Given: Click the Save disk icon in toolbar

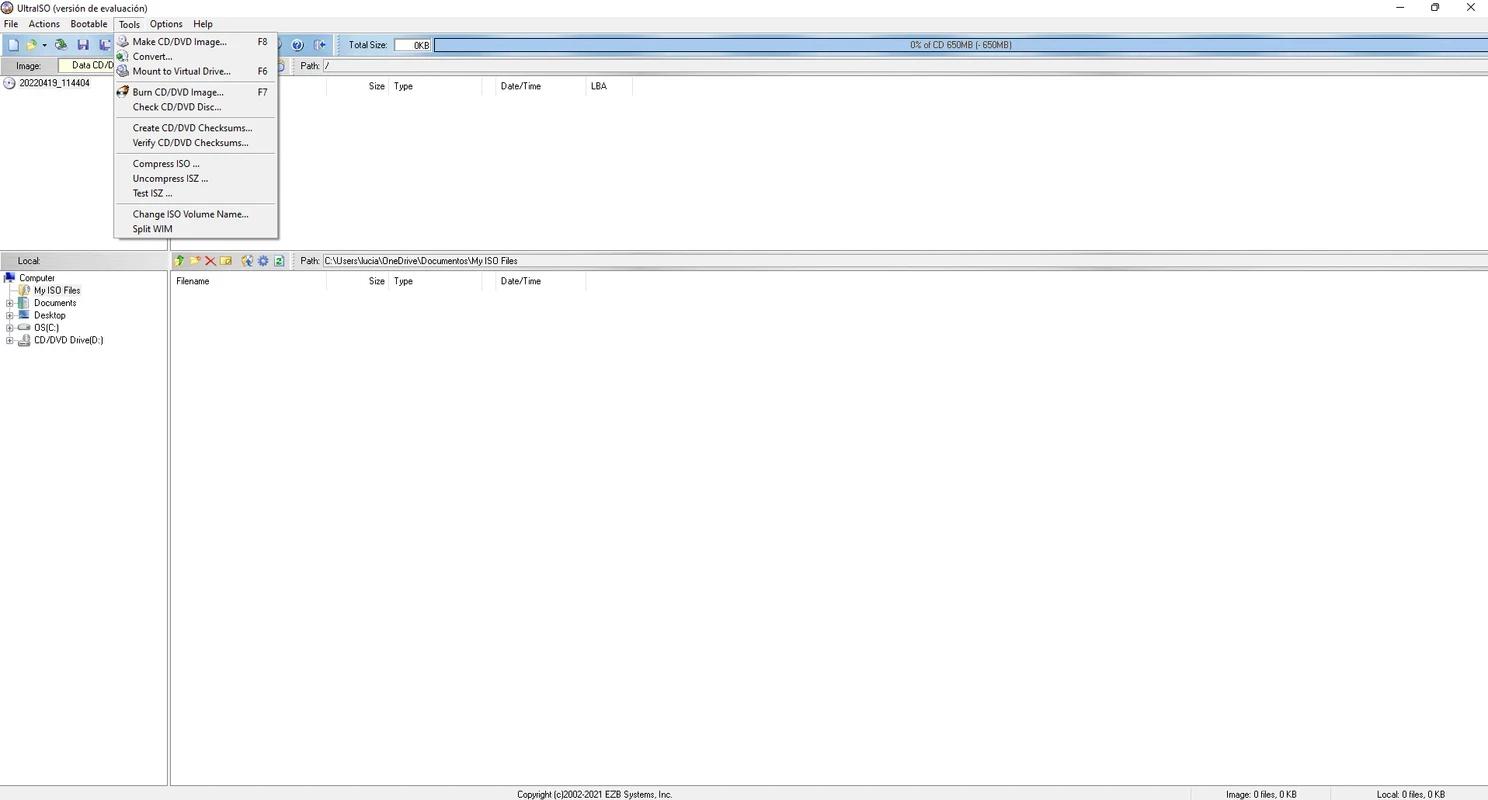Looking at the screenshot, I should [x=83, y=45].
